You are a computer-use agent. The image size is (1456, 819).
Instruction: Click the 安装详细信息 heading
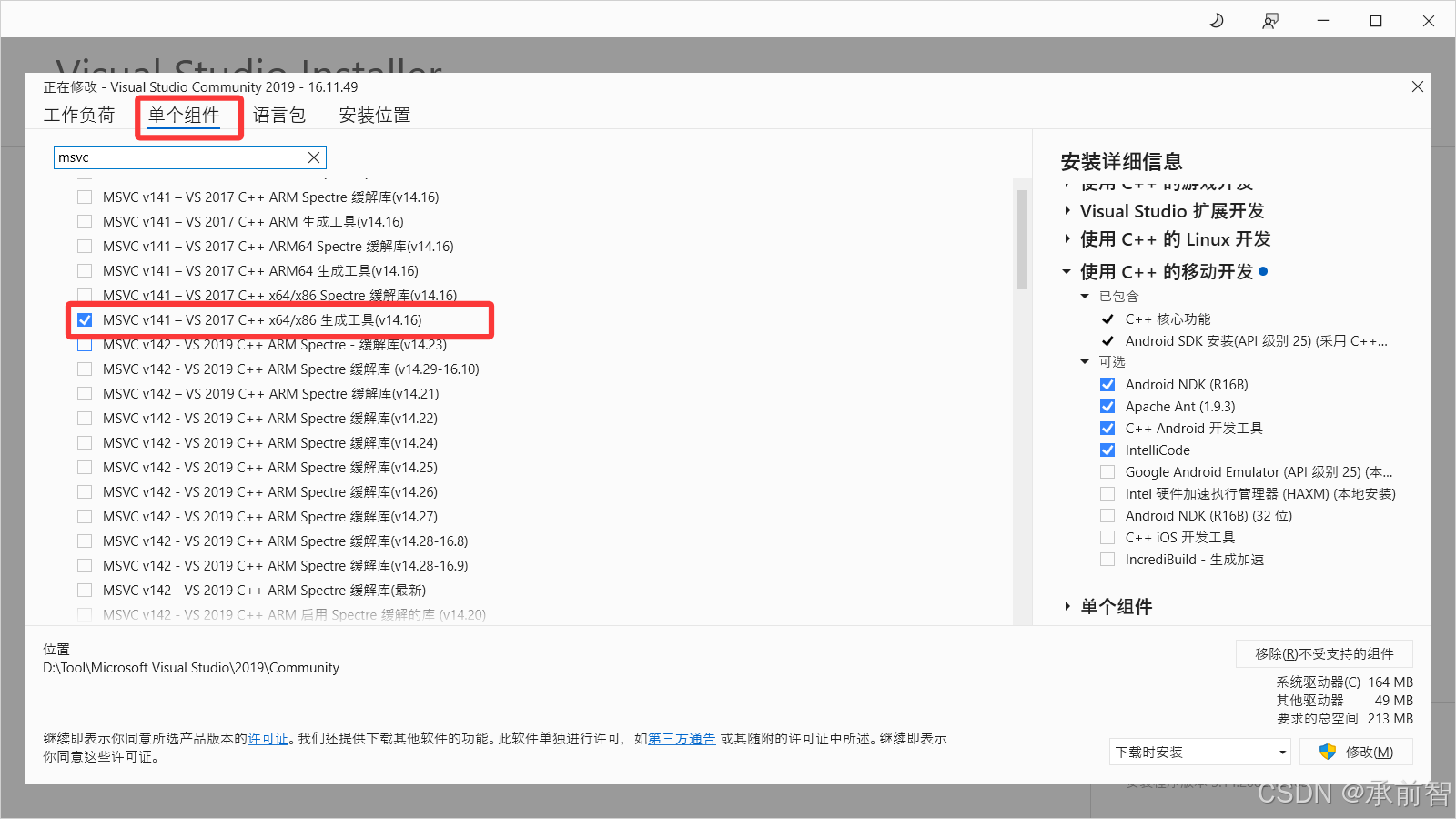pyautogui.click(x=1121, y=162)
